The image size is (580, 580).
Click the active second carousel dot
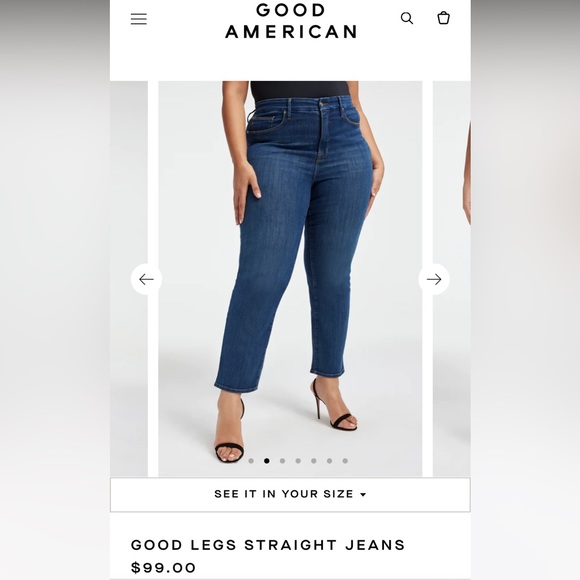pos(267,461)
